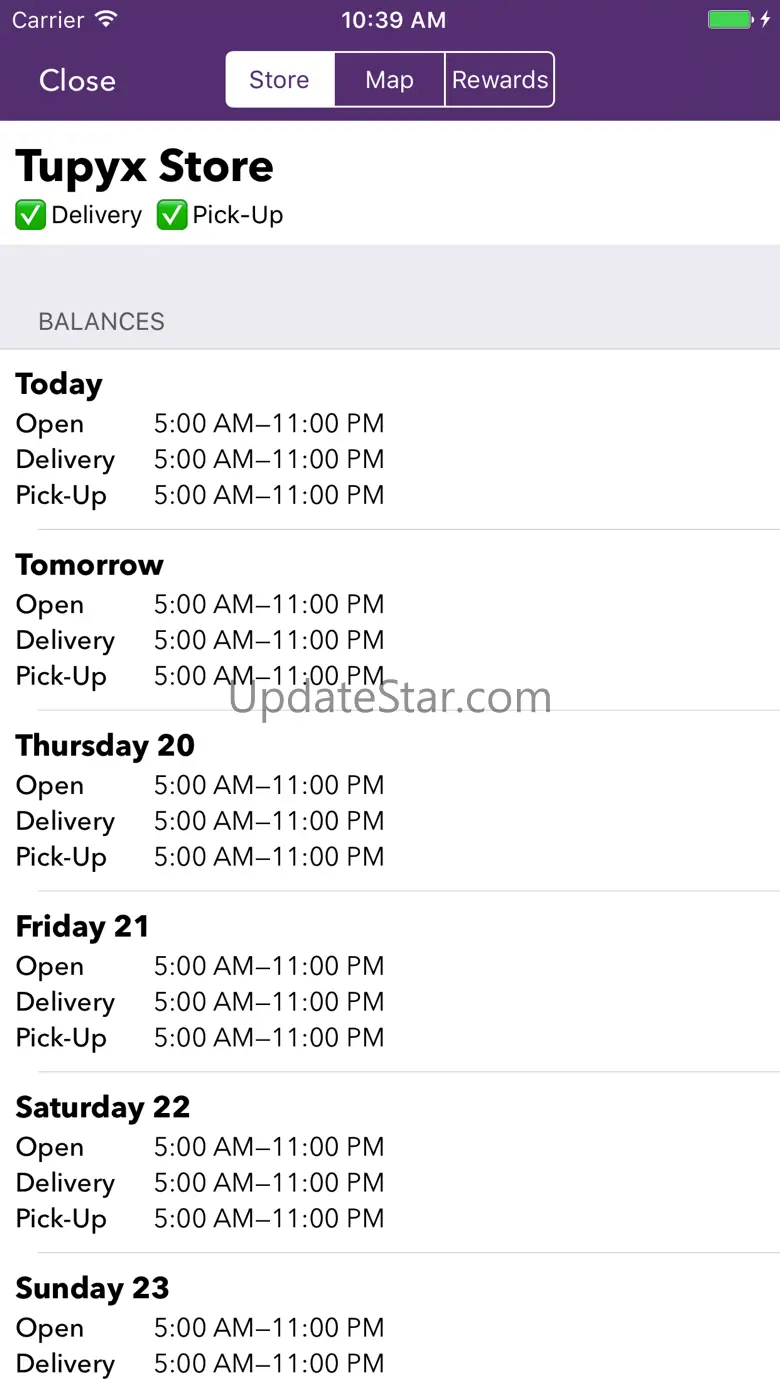
Task: Tap Today's Delivery hours row
Action: tap(200, 460)
